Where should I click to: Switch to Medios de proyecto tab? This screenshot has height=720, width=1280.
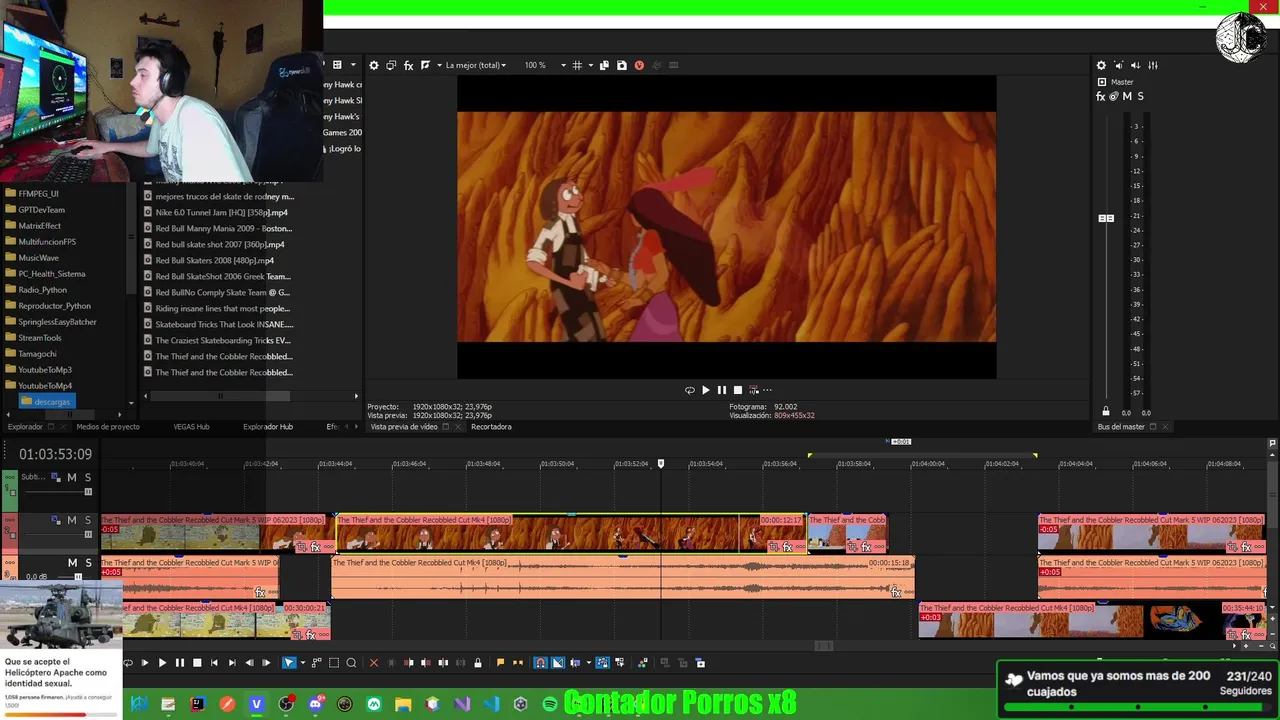point(108,427)
